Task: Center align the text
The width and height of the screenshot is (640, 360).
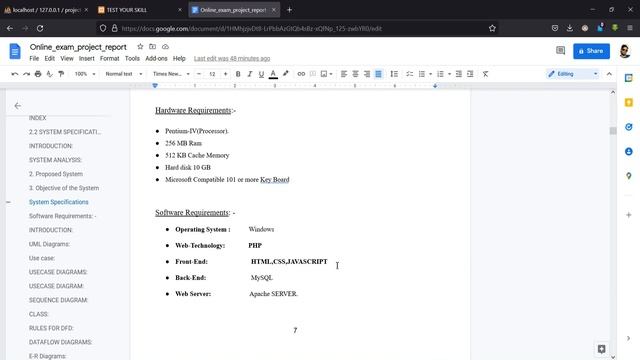Action: point(355,74)
